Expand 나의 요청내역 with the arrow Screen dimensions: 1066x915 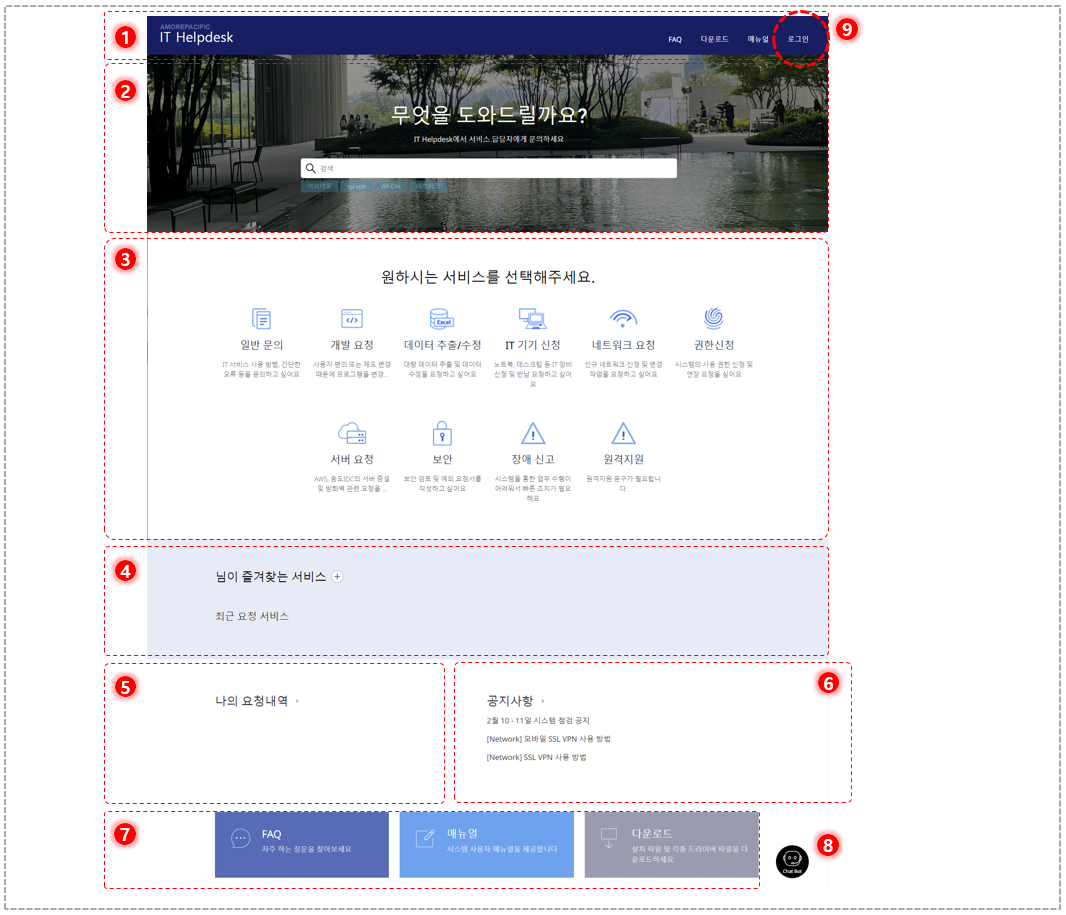tap(297, 701)
